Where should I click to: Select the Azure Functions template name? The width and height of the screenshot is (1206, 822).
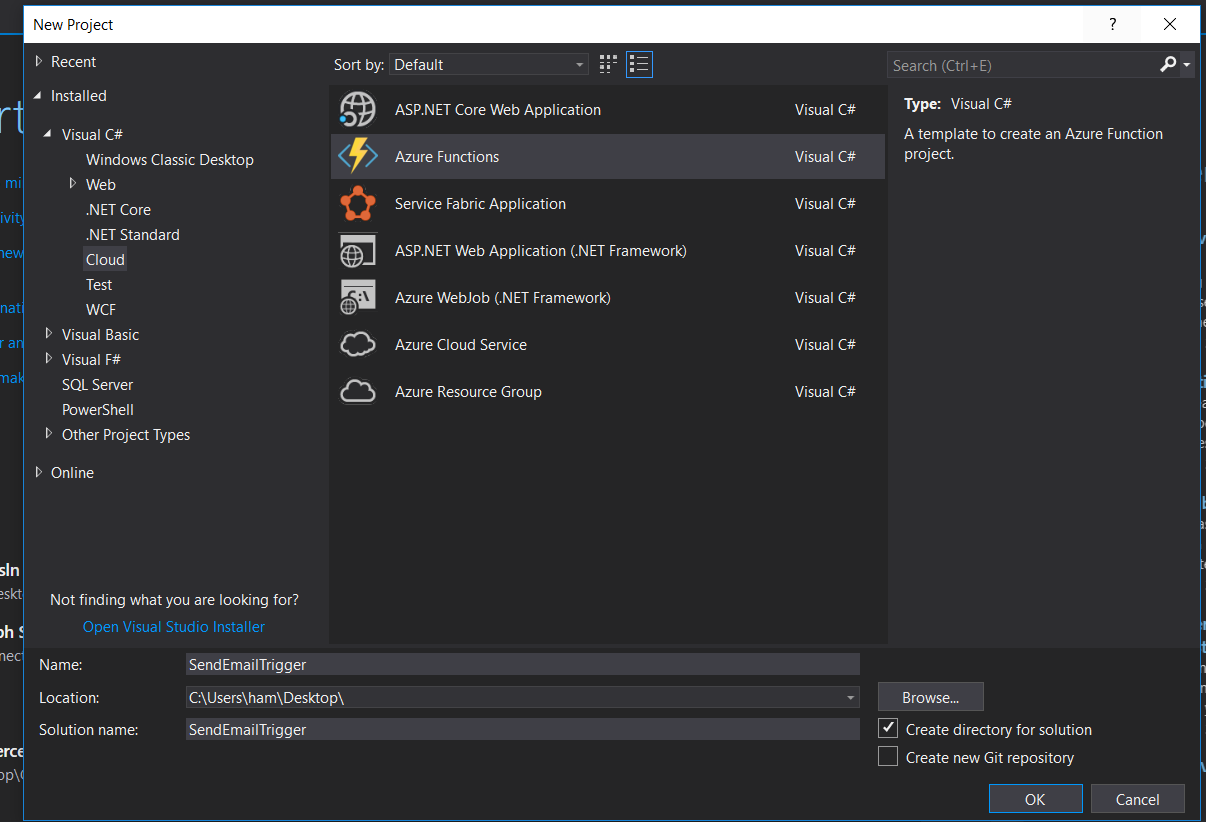(447, 157)
